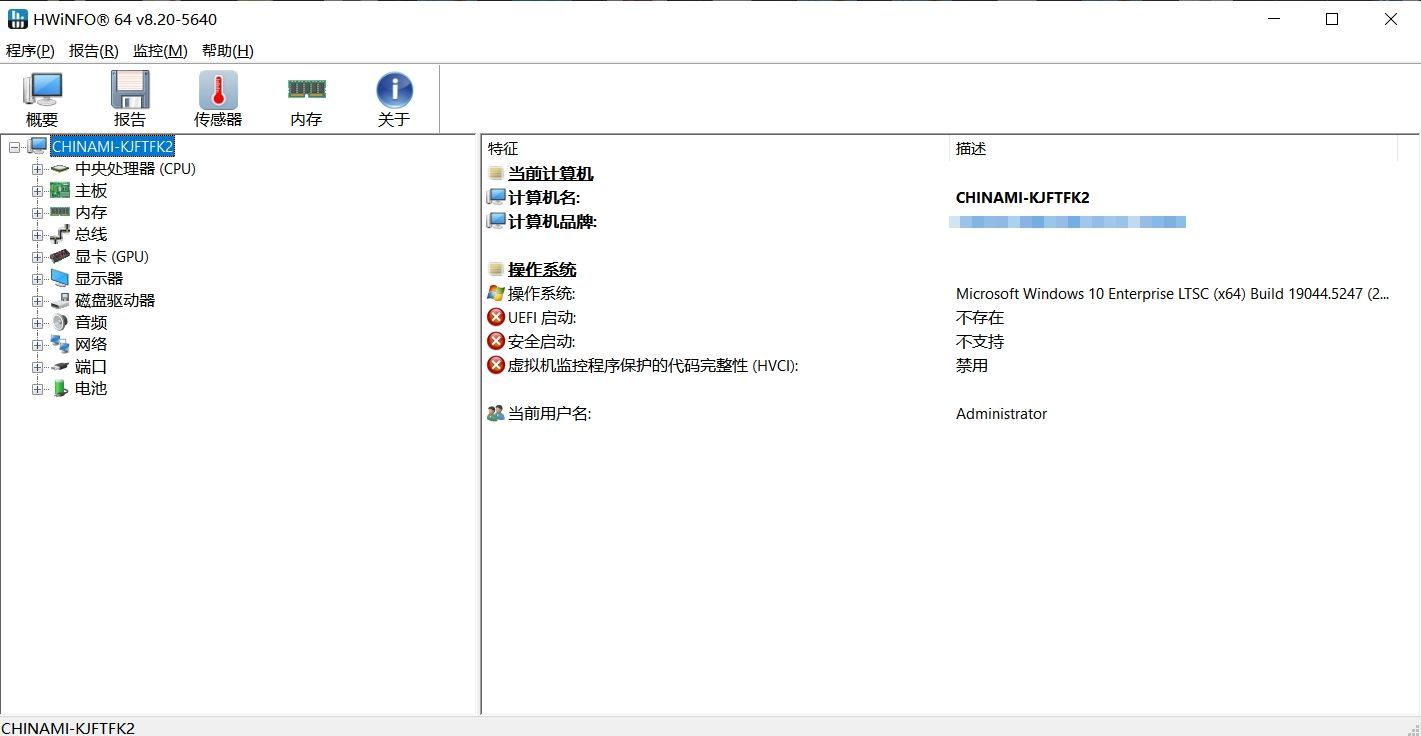Select the 中央处理器 (CPU) tree label
This screenshot has width=1421, height=736.
136,169
